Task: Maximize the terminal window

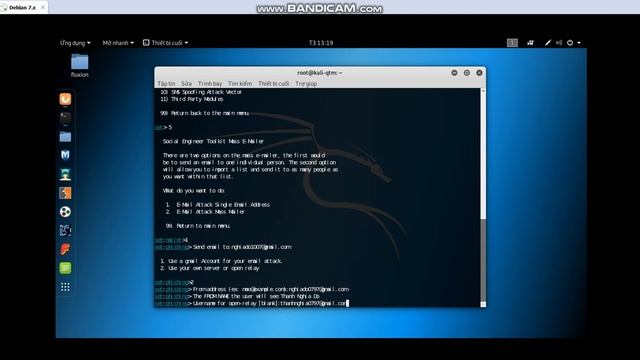Action: coord(467,73)
